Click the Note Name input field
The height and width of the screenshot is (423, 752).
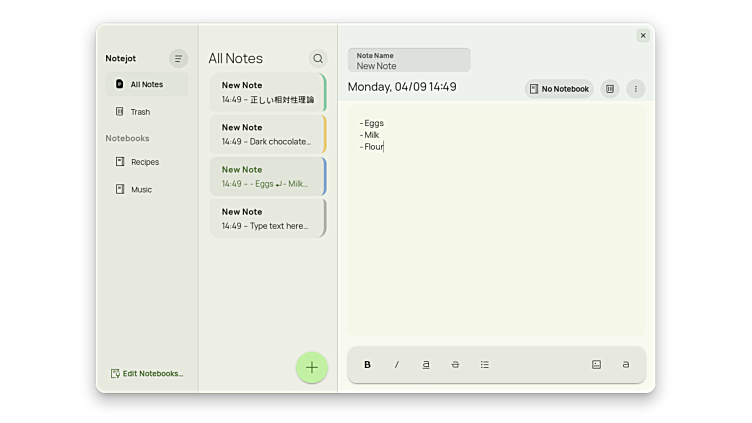[x=409, y=61]
